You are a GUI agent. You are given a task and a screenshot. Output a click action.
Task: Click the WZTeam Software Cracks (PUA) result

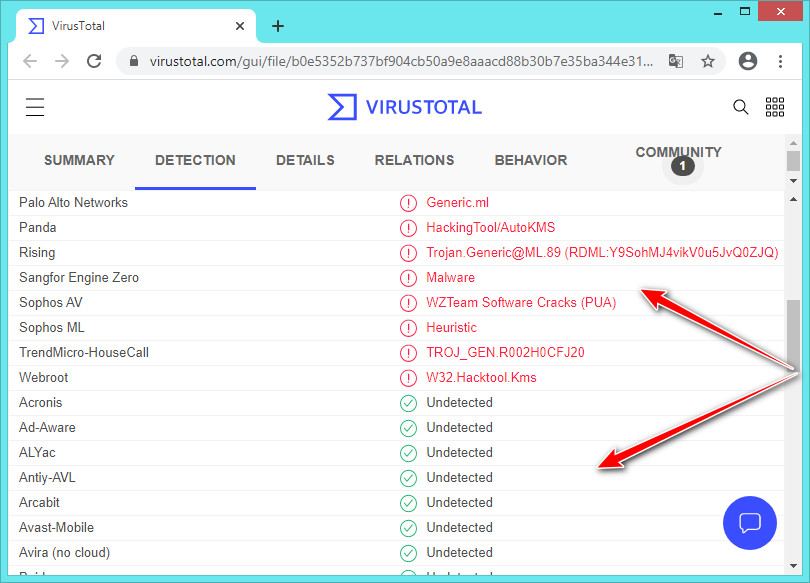(521, 303)
